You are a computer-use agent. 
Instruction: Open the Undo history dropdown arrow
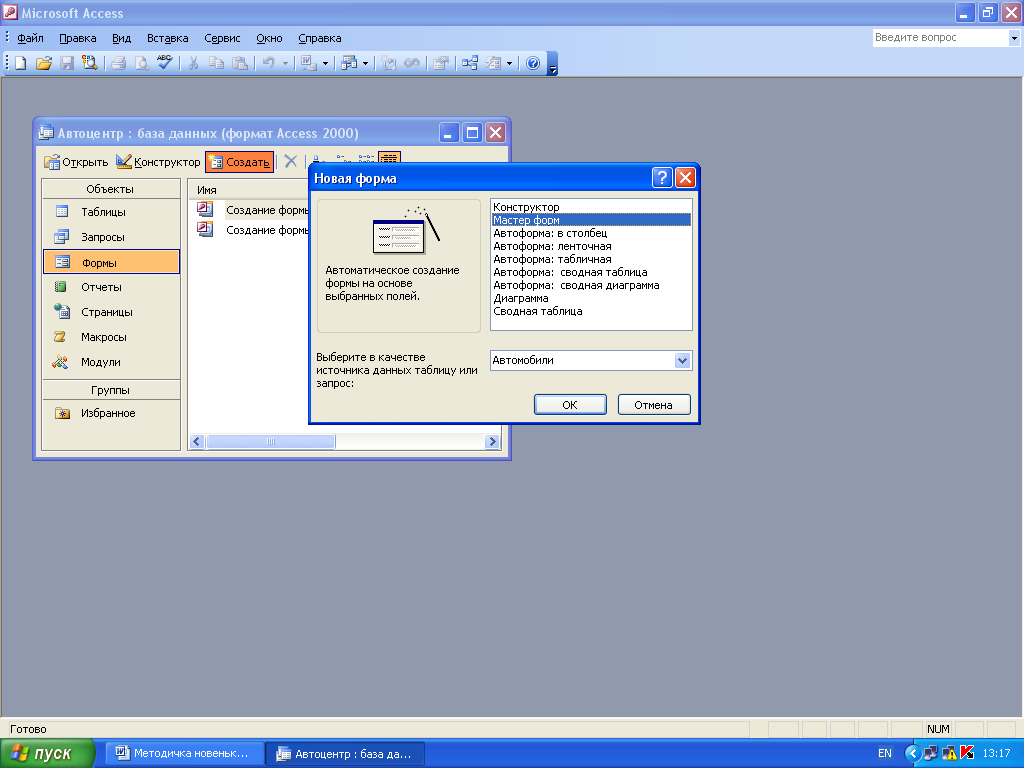[285, 63]
